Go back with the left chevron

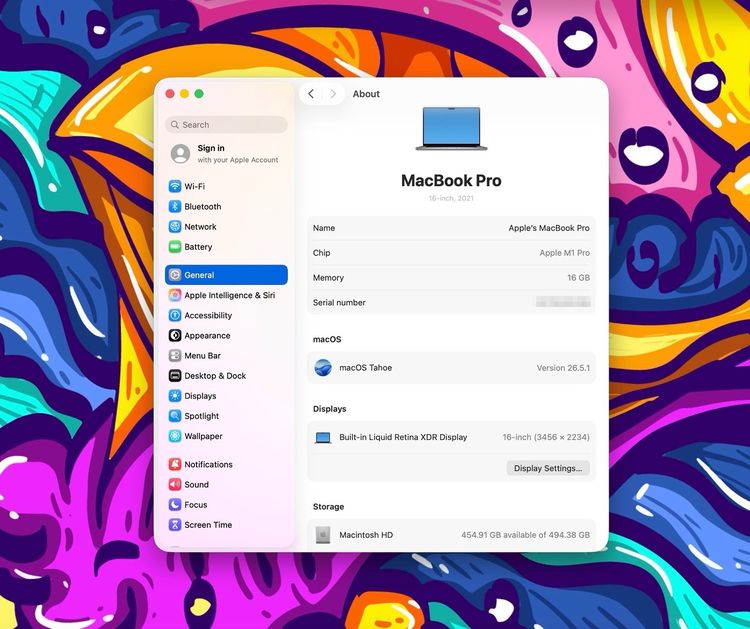[x=311, y=94]
